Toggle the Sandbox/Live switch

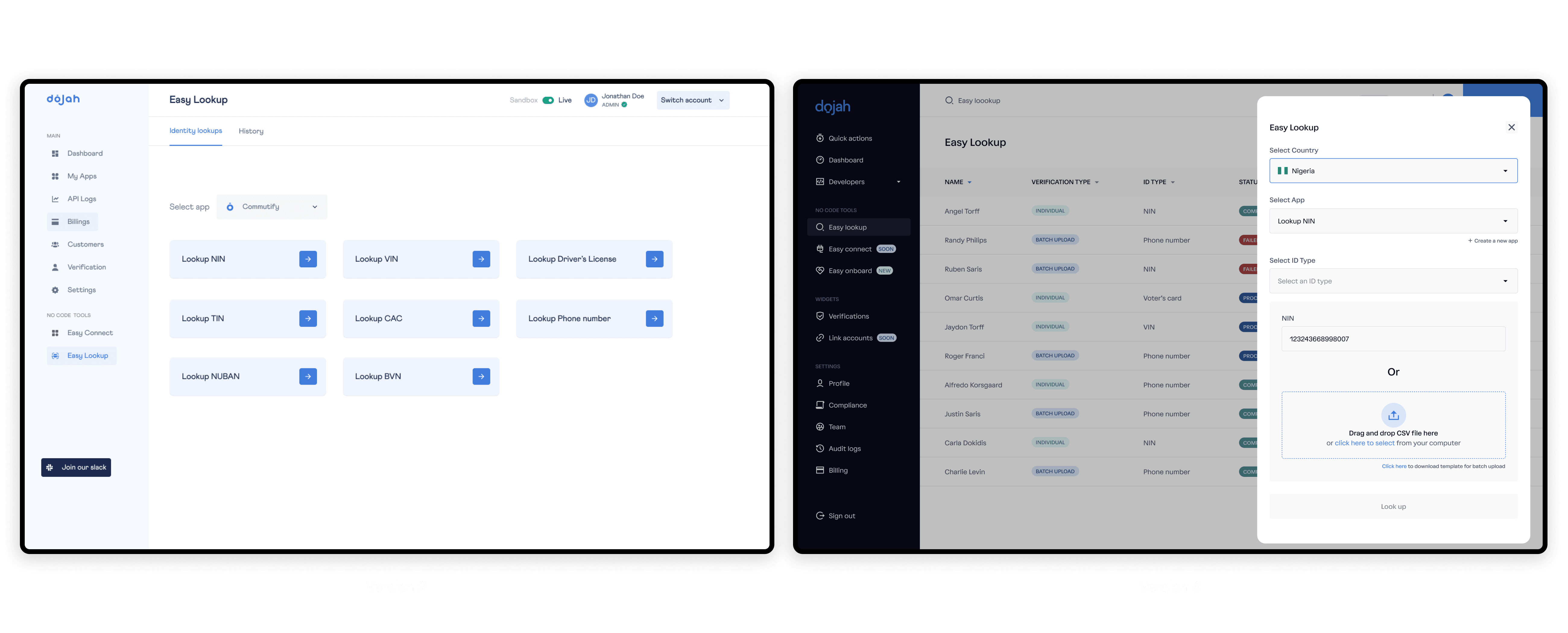coord(548,100)
